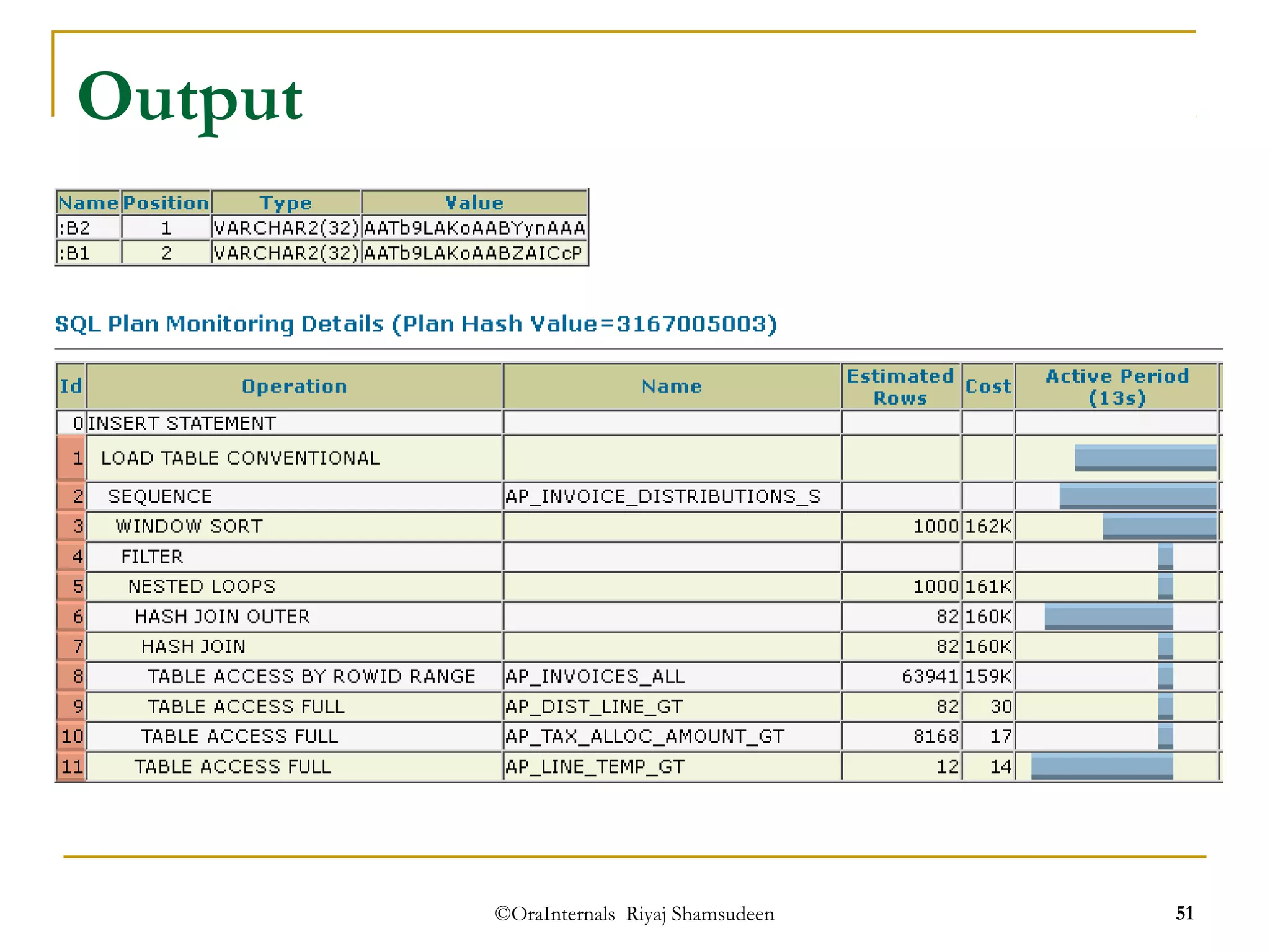Click the Id cell '10'

71,736
